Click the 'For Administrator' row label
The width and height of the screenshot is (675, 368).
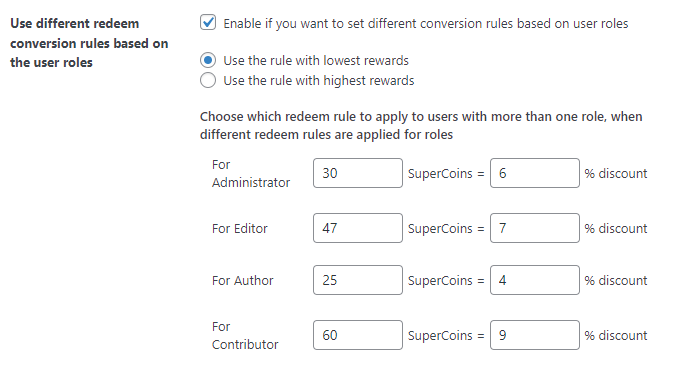(251, 173)
